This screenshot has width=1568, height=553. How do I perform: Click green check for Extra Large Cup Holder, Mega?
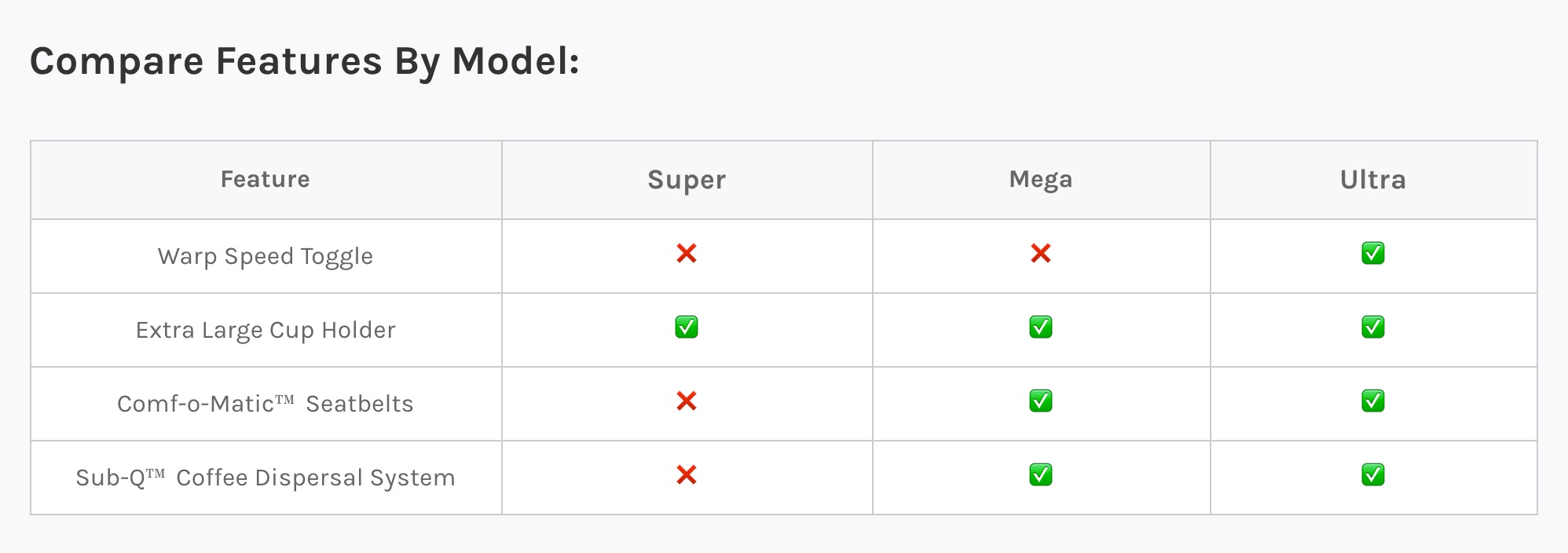tap(1041, 328)
